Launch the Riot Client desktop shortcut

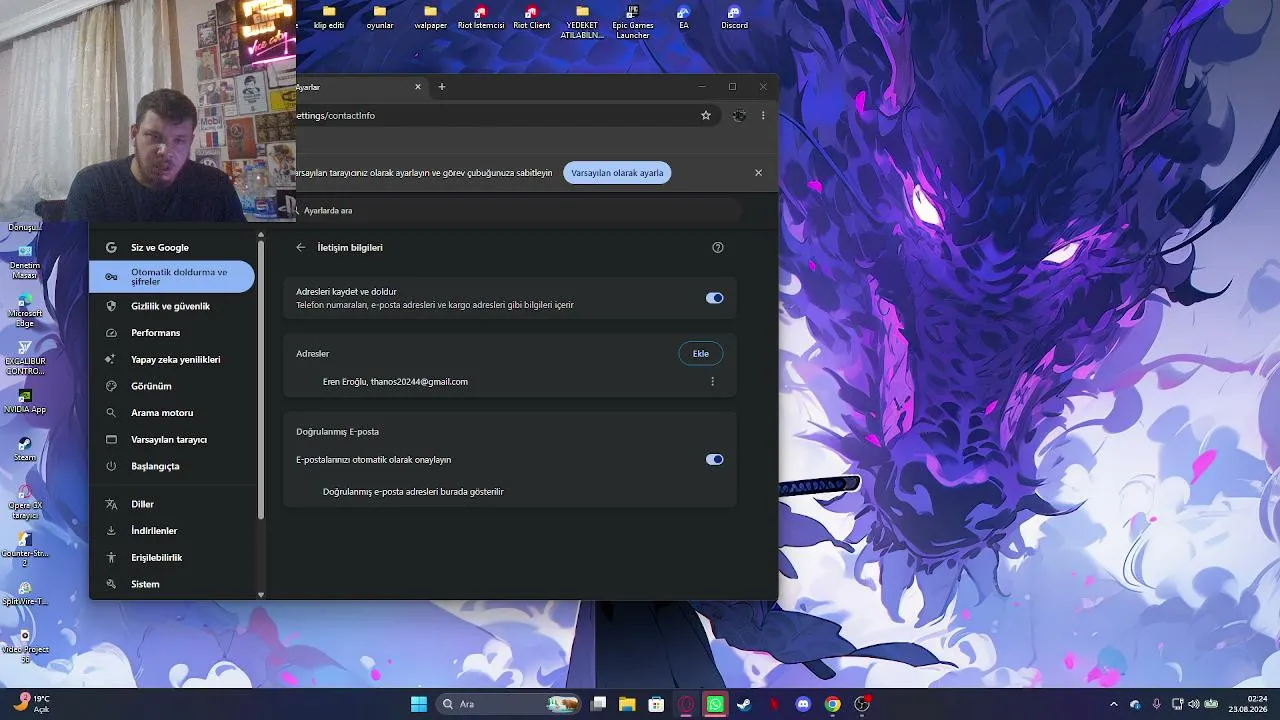[531, 17]
